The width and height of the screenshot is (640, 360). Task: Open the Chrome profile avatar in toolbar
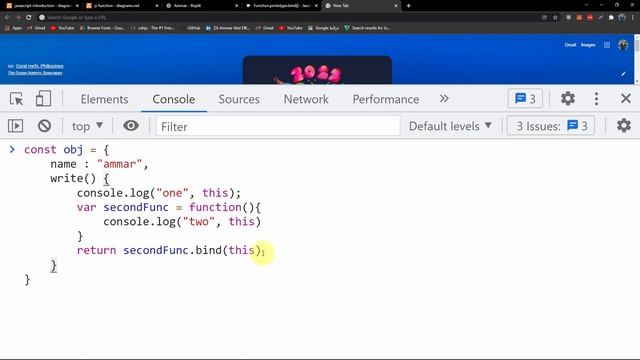click(622, 18)
